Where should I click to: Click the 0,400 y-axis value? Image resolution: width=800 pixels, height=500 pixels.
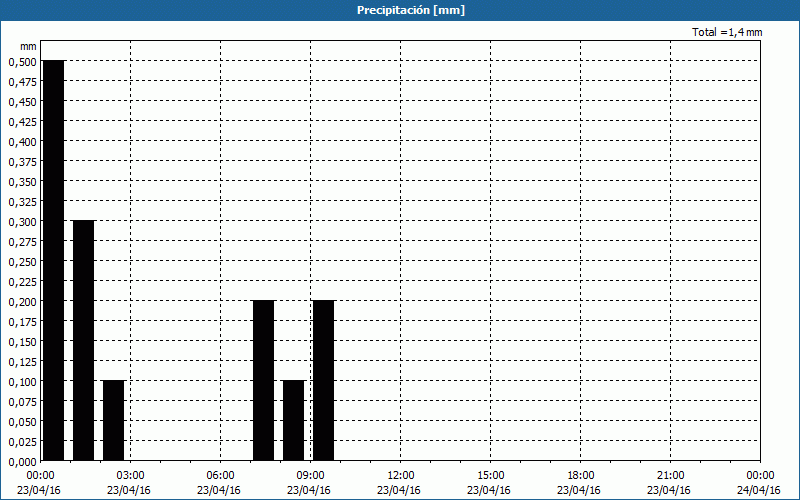[x=22, y=142]
